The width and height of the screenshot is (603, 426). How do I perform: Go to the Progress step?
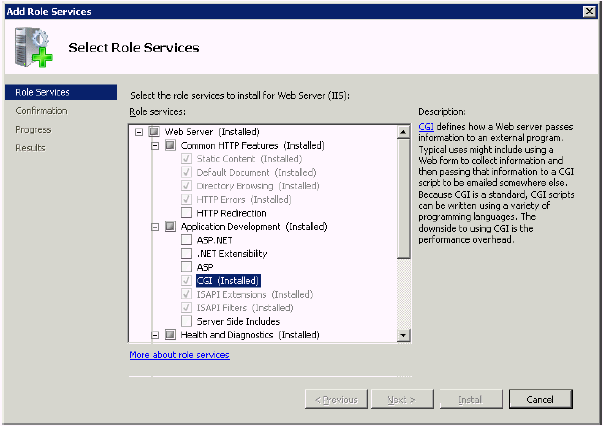tap(33, 130)
